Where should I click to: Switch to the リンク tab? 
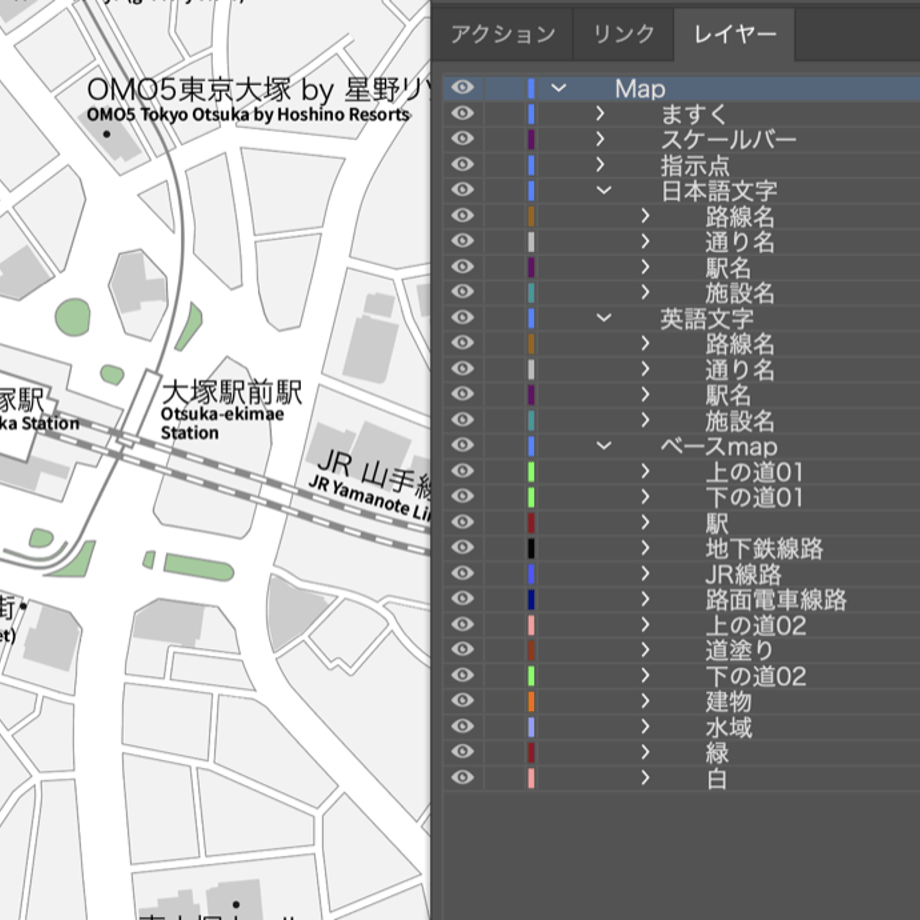point(624,34)
